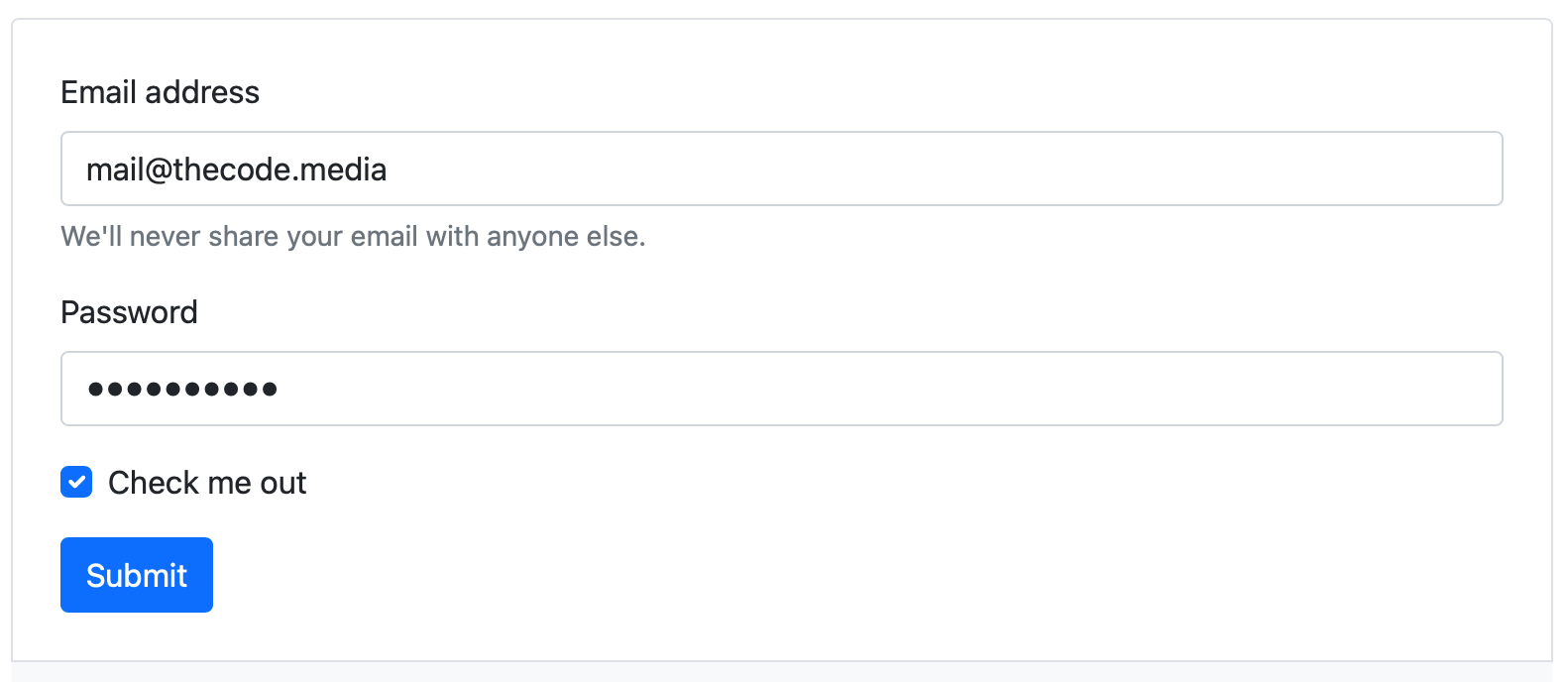Click empty white area right of Submit
Image resolution: width=1568 pixels, height=682 pixels.
793,575
